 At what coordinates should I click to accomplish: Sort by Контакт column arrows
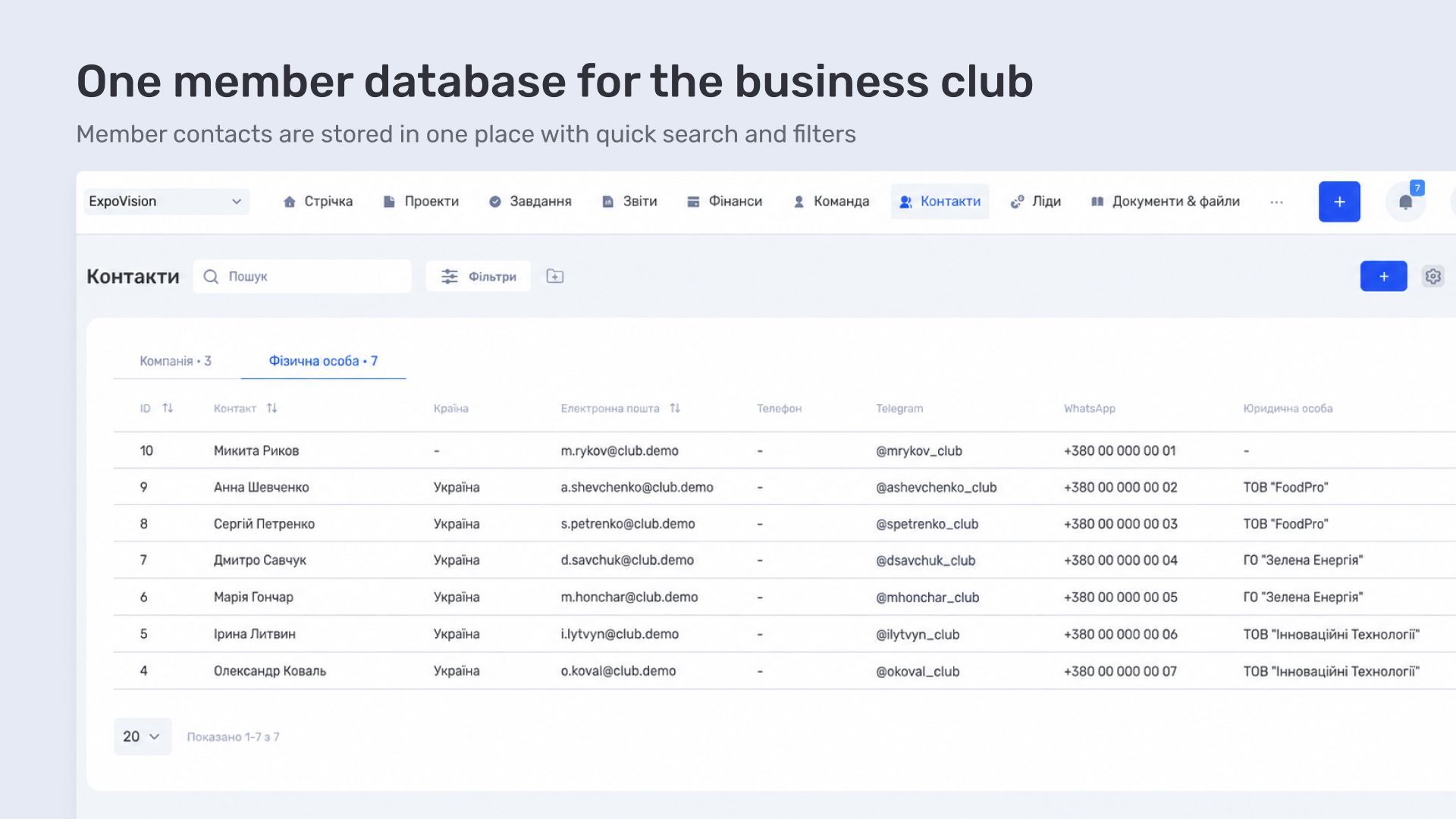271,409
